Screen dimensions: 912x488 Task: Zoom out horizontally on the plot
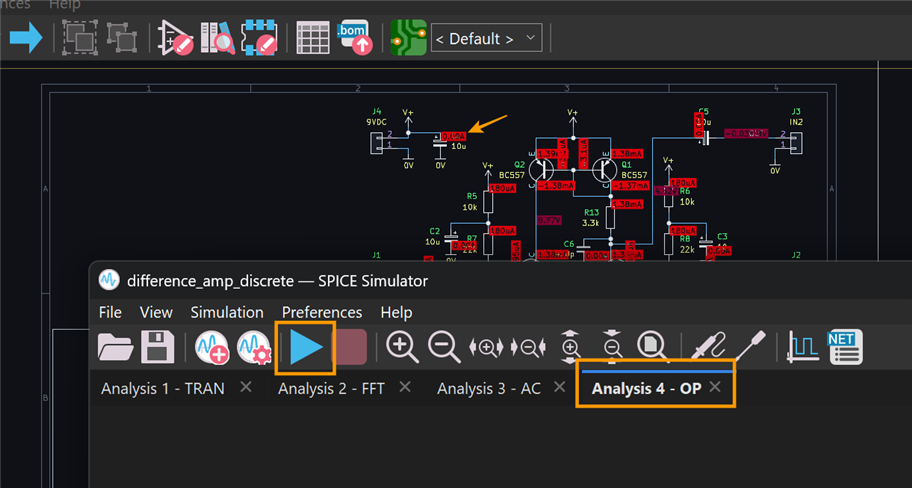click(x=528, y=348)
